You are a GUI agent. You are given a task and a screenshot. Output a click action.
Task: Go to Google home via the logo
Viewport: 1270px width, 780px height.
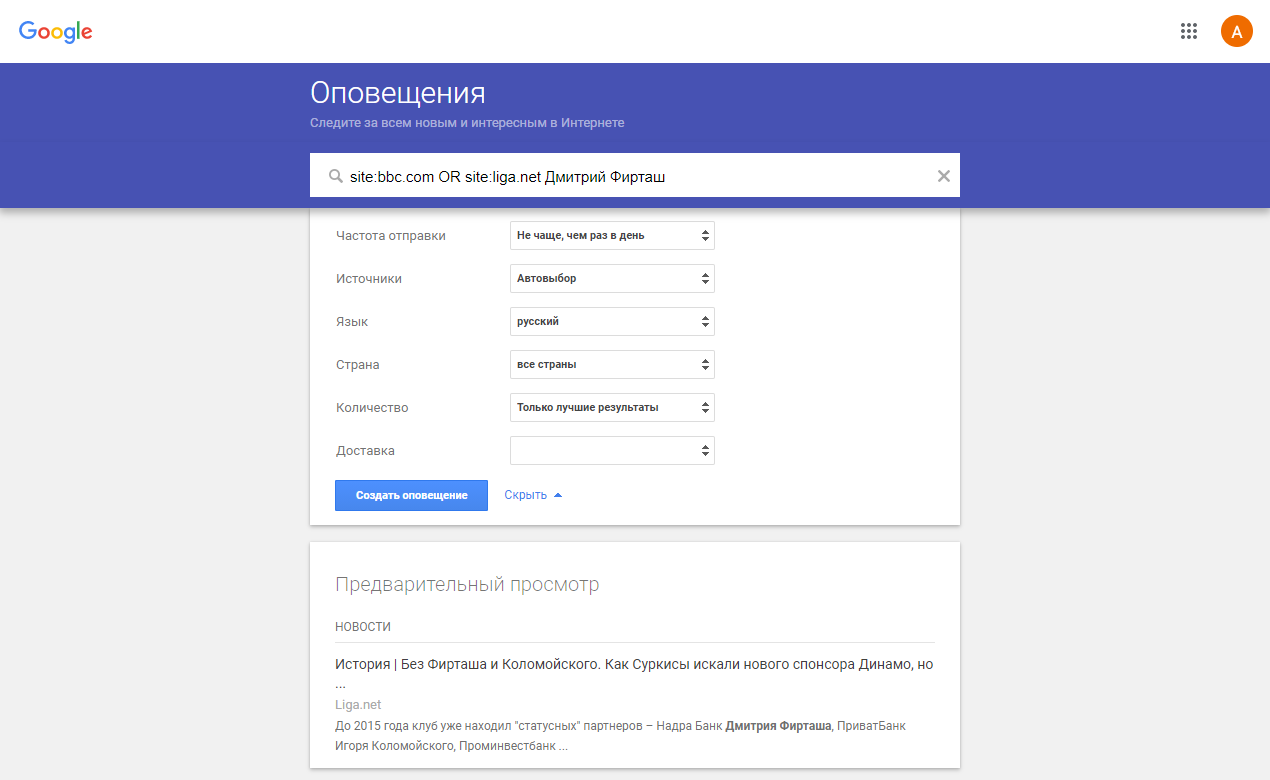pos(56,32)
